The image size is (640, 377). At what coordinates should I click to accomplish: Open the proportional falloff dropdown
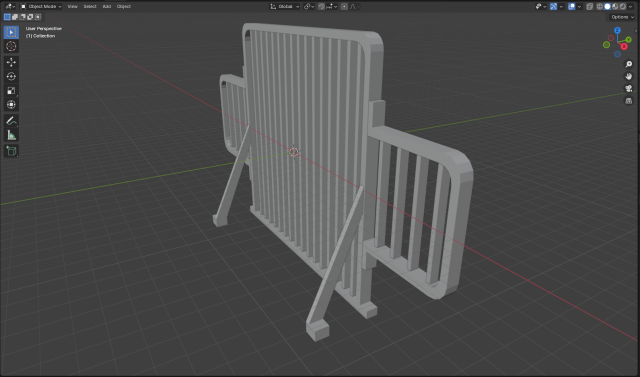(354, 7)
